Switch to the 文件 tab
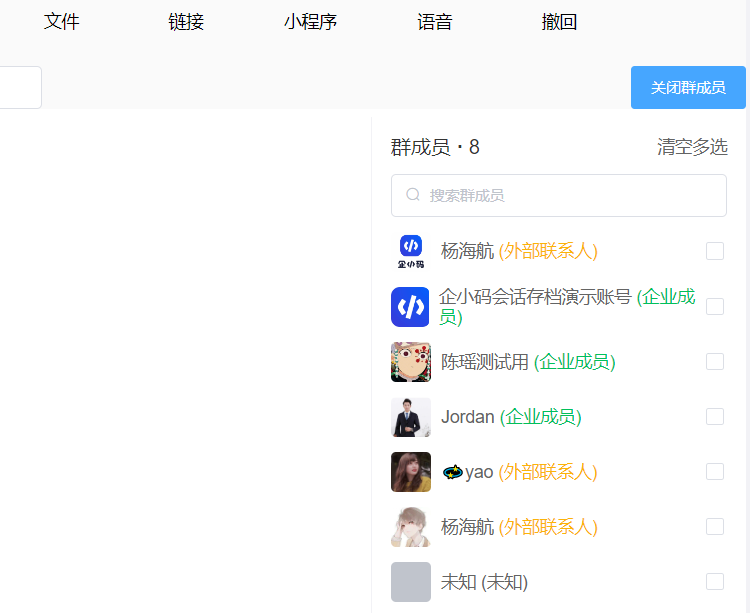 click(62, 22)
